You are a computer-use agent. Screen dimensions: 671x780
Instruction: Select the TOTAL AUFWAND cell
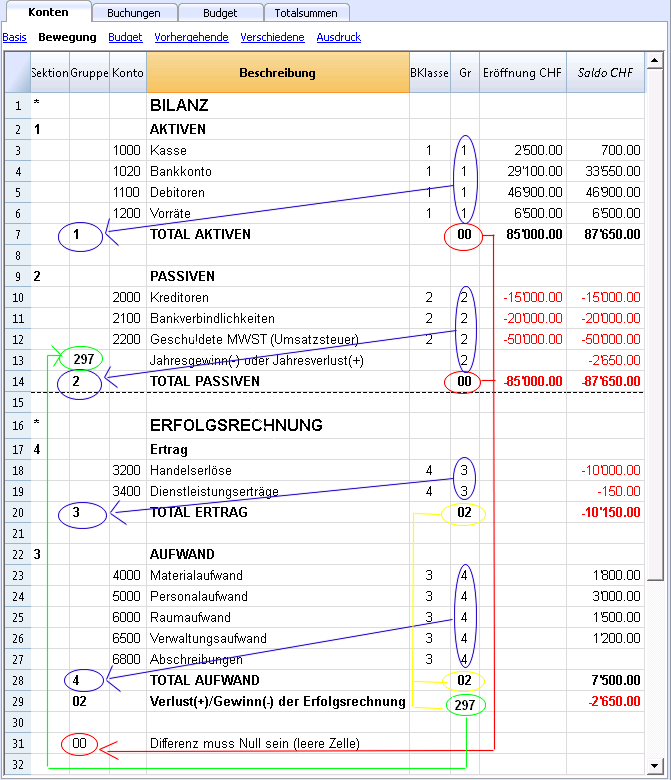click(278, 680)
